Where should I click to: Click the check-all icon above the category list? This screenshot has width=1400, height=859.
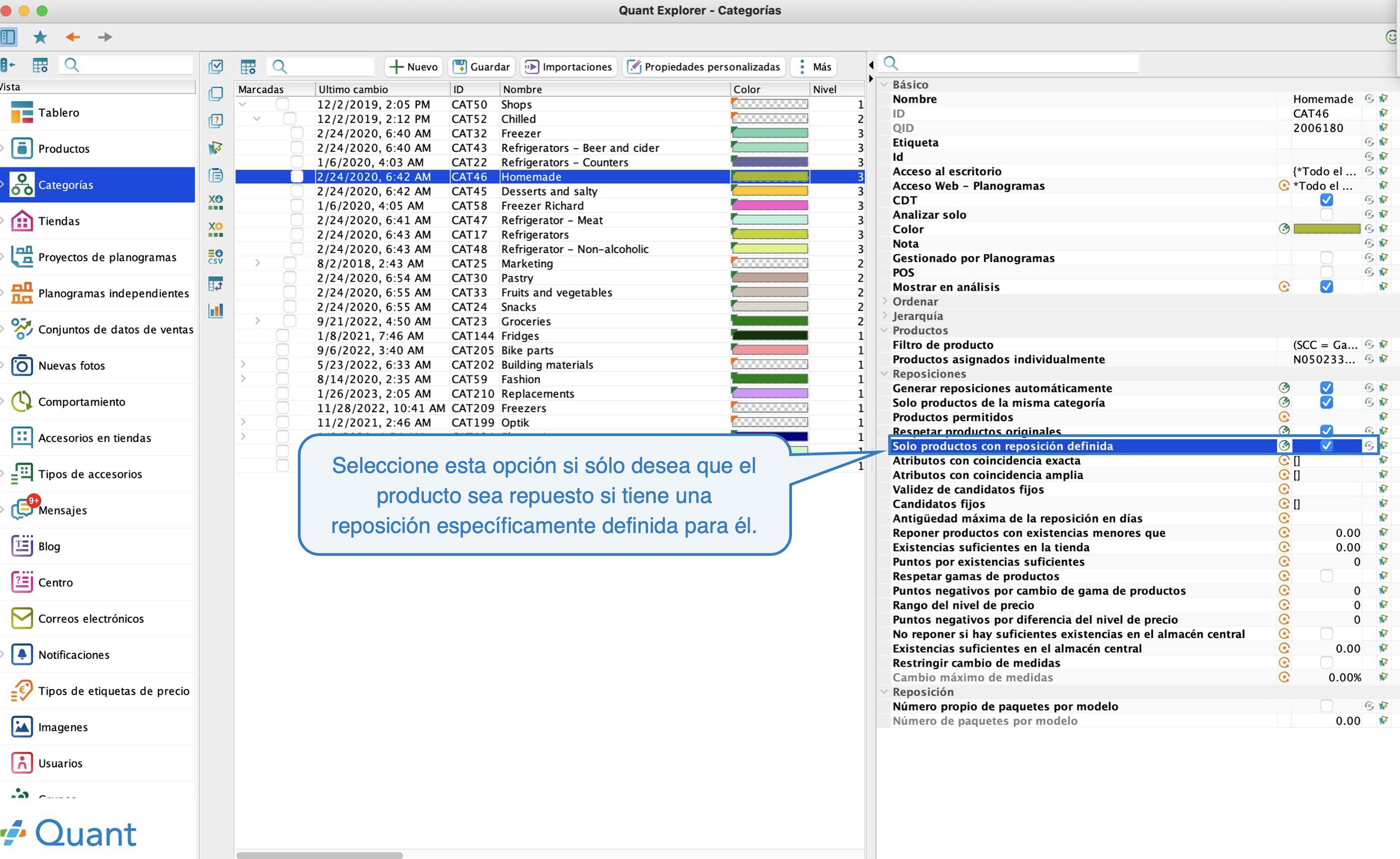[216, 66]
